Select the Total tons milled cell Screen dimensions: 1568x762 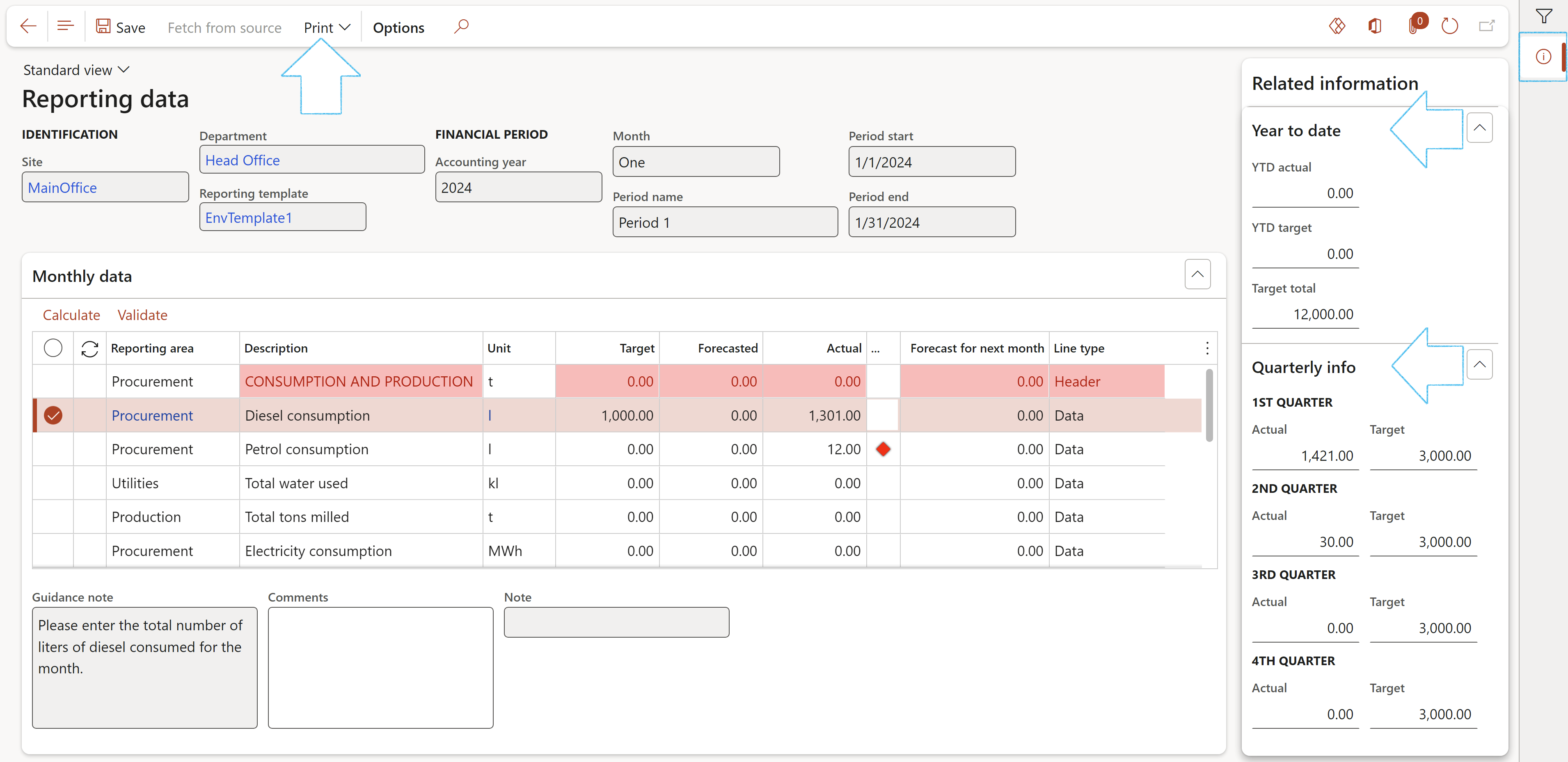[360, 517]
